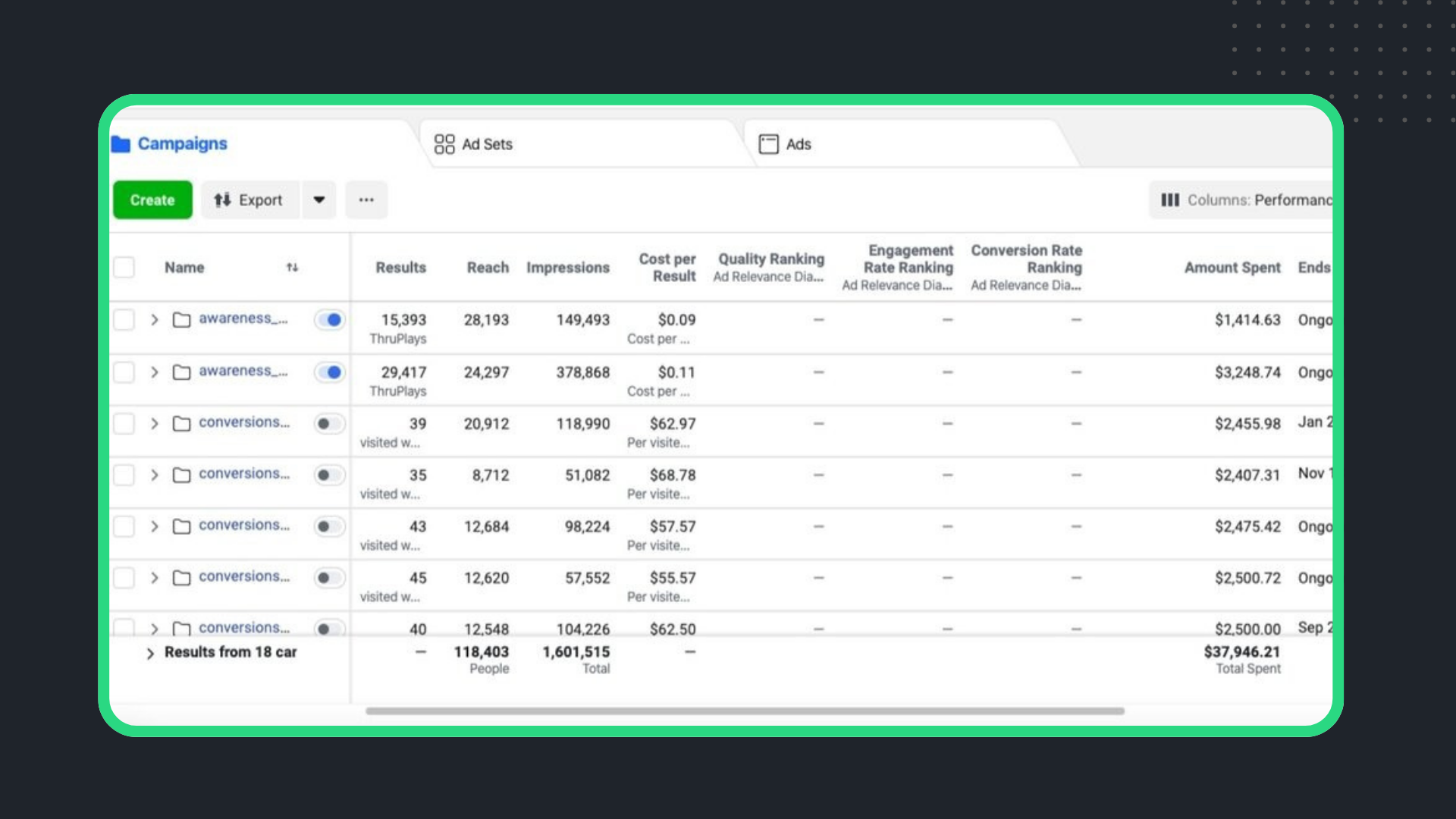Click the Ads window icon
This screenshot has width=1456, height=819.
pos(768,144)
